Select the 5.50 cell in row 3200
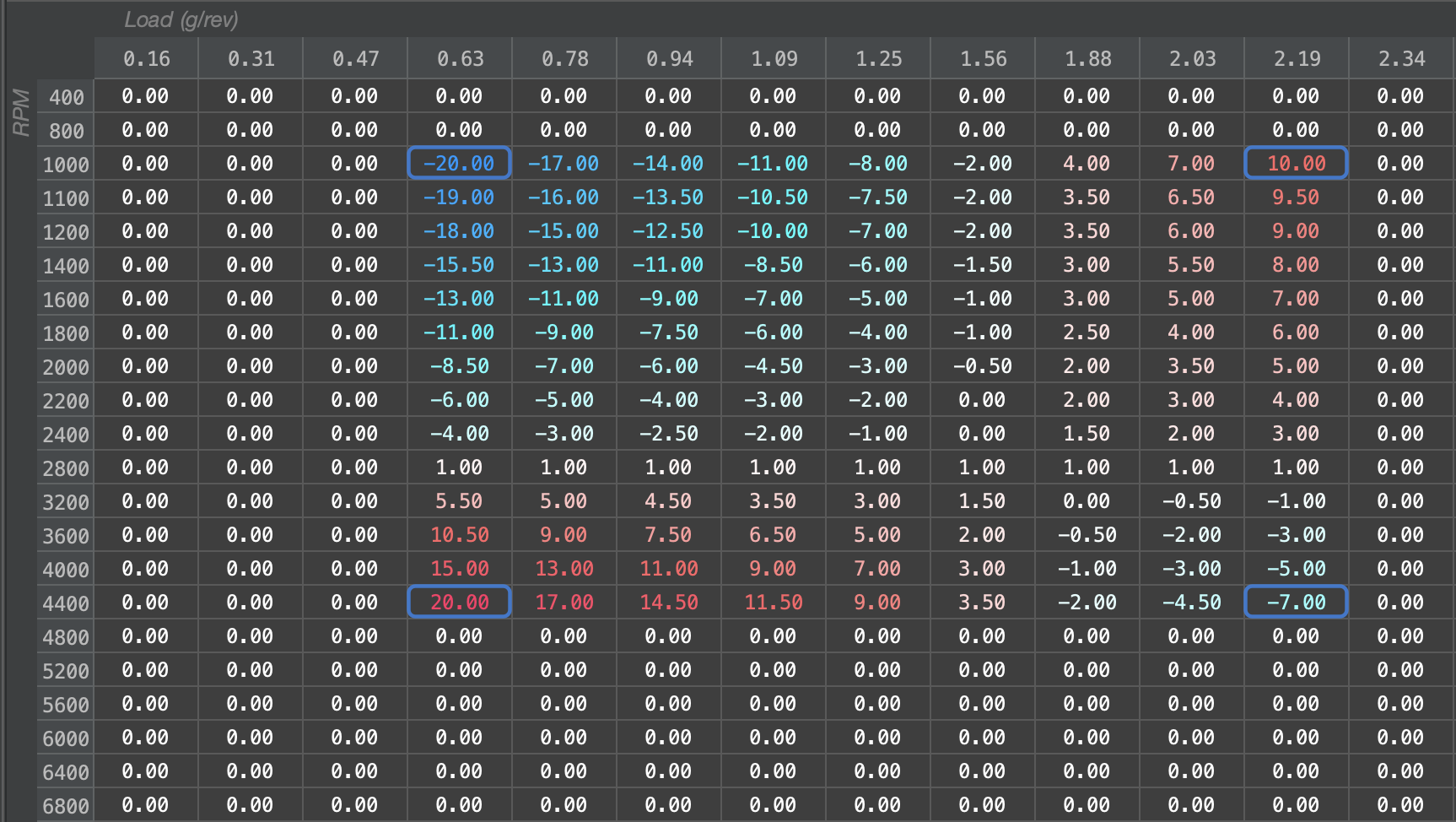 coord(460,500)
